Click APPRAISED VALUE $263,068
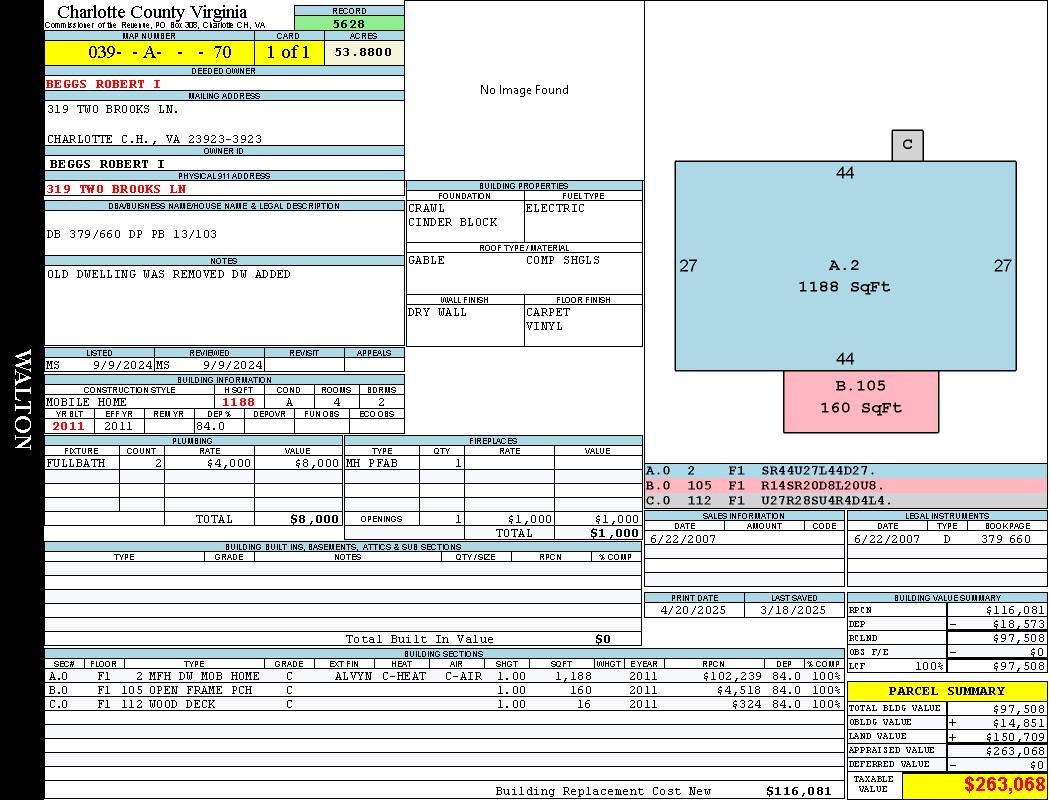Screen dimensions: 1050x800 click(x=1015, y=751)
